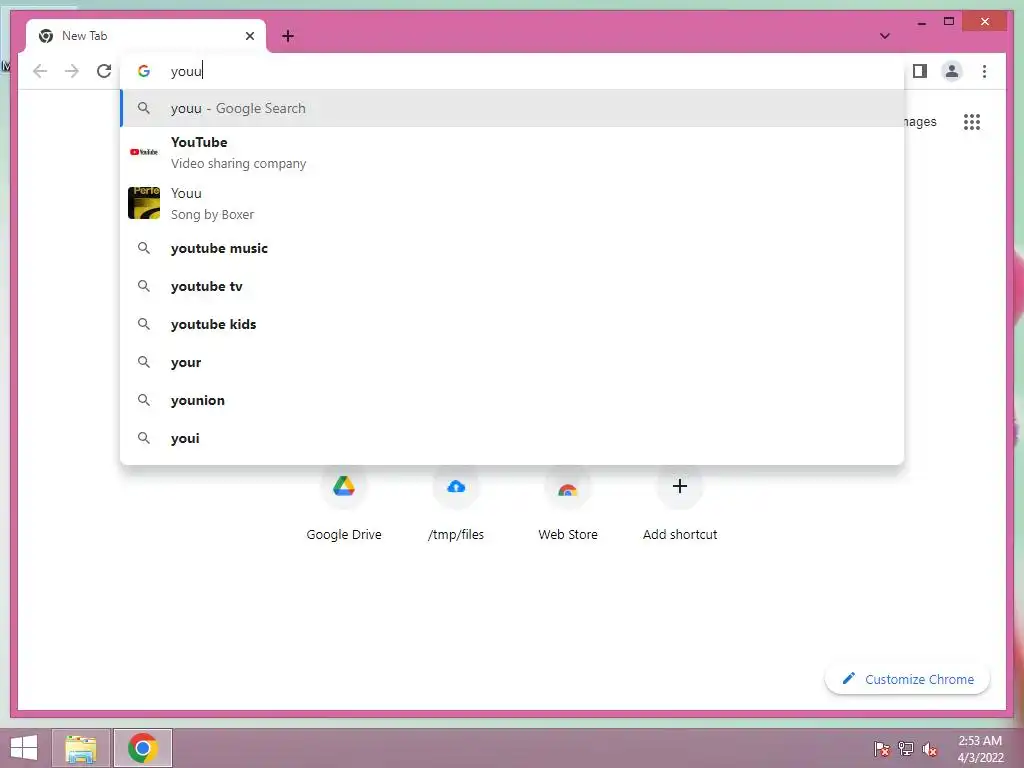
Task: Open Chrome three-dot menu
Action: (984, 71)
